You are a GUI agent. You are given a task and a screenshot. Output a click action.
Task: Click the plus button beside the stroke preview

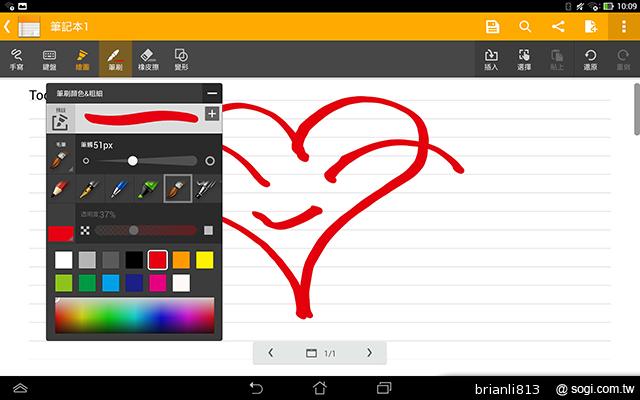211,114
